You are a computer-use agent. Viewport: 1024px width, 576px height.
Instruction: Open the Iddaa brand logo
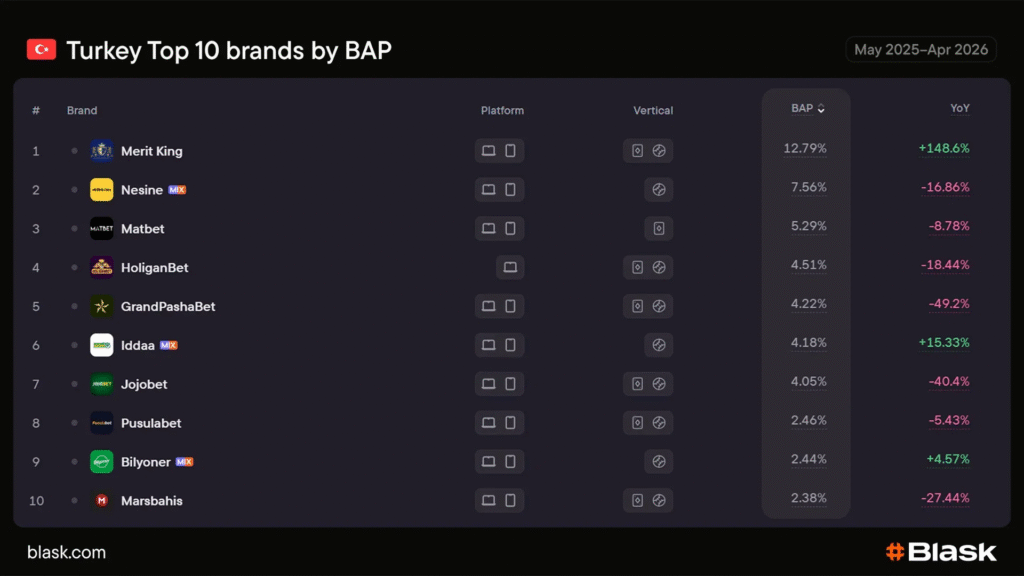(x=101, y=345)
